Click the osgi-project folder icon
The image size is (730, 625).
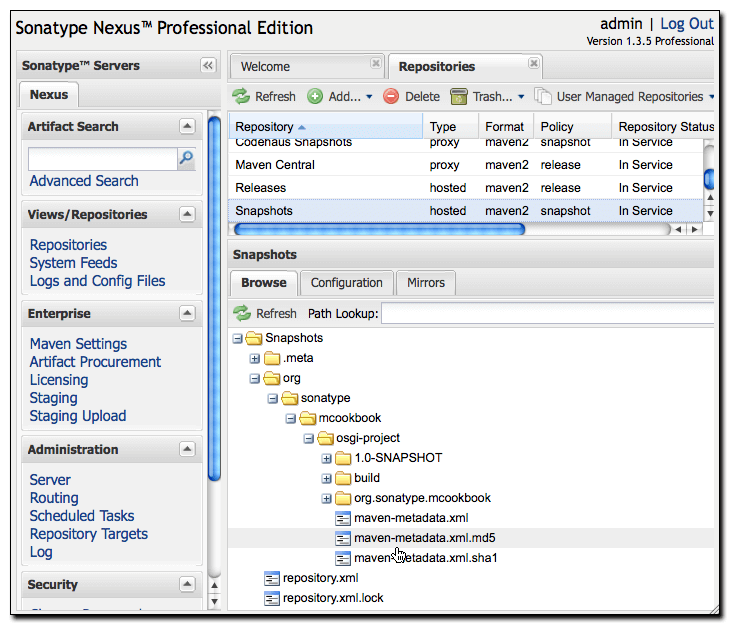point(325,438)
